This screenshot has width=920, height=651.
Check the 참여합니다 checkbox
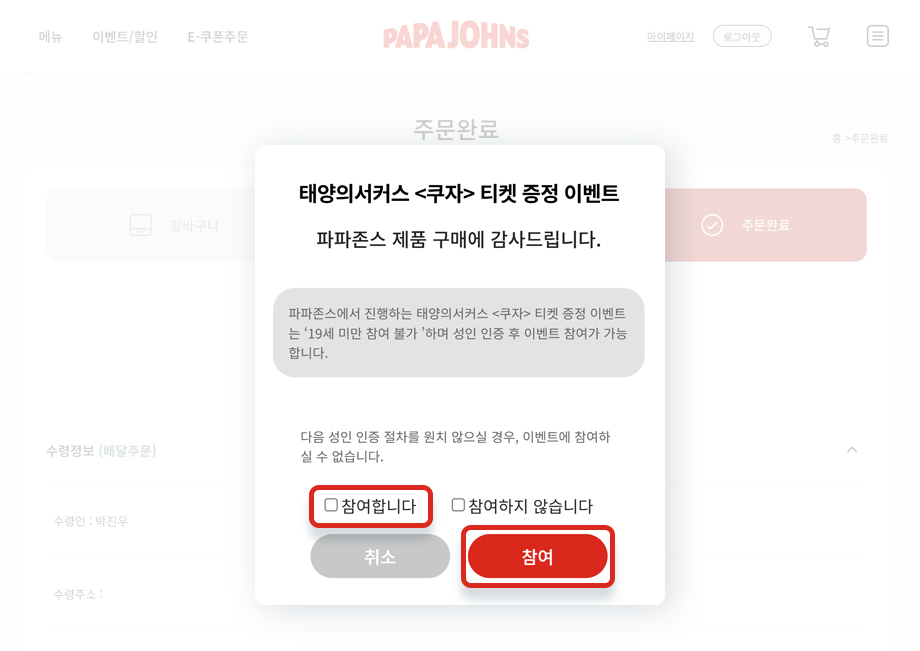click(331, 505)
